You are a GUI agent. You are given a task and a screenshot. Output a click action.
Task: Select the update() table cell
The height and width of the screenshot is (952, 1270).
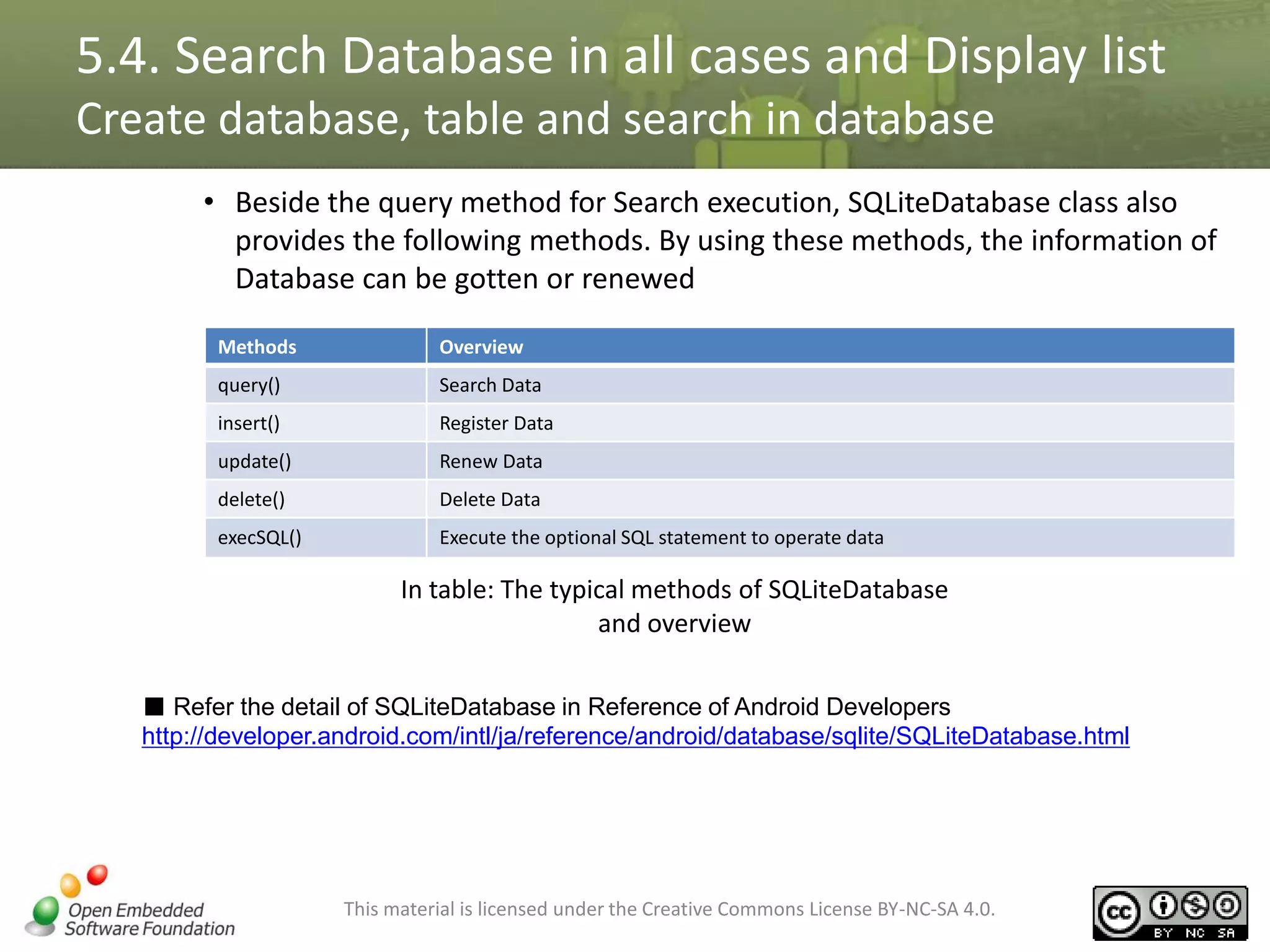pyautogui.click(x=316, y=461)
